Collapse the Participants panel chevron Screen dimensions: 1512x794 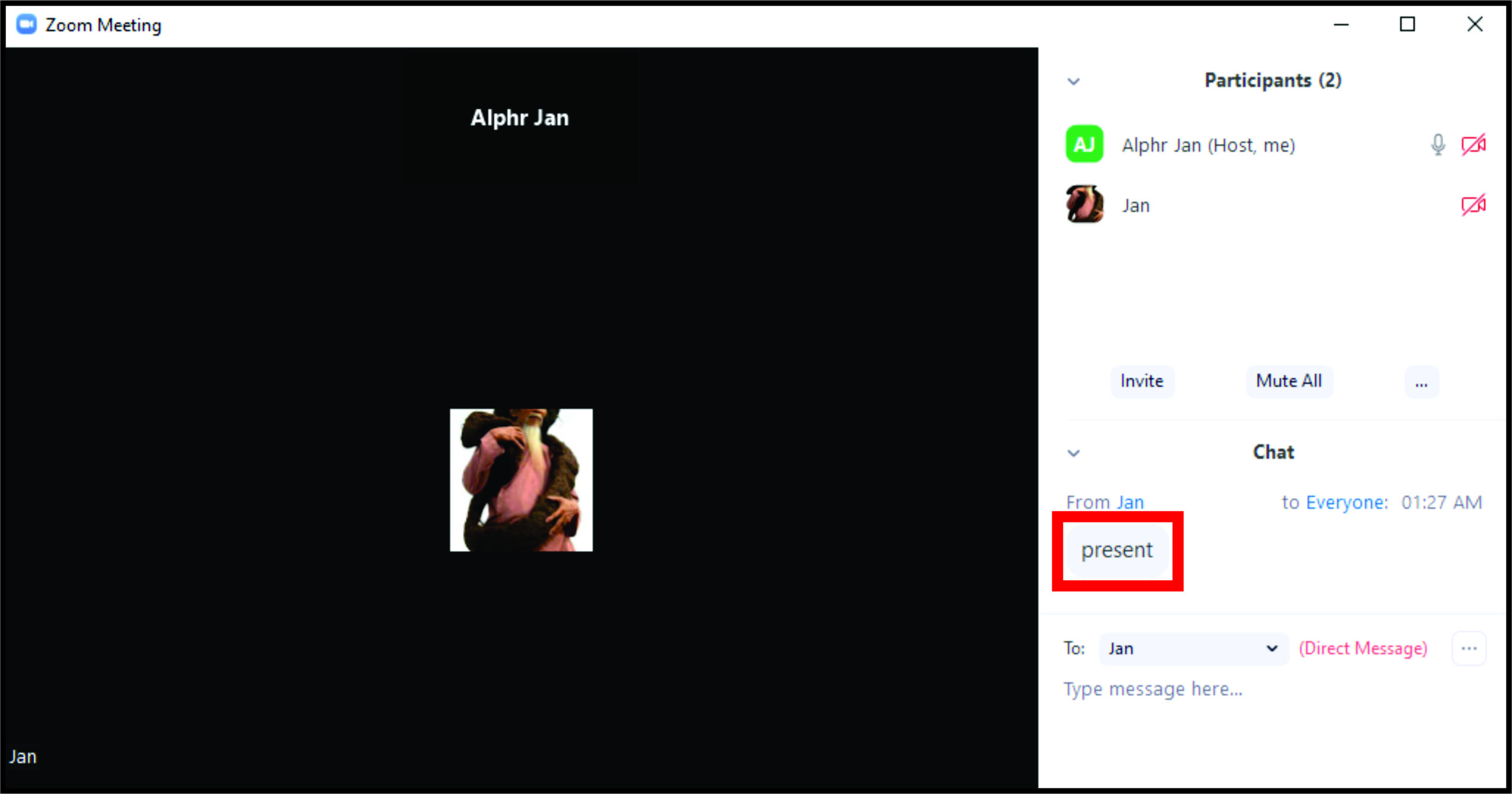[1074, 81]
